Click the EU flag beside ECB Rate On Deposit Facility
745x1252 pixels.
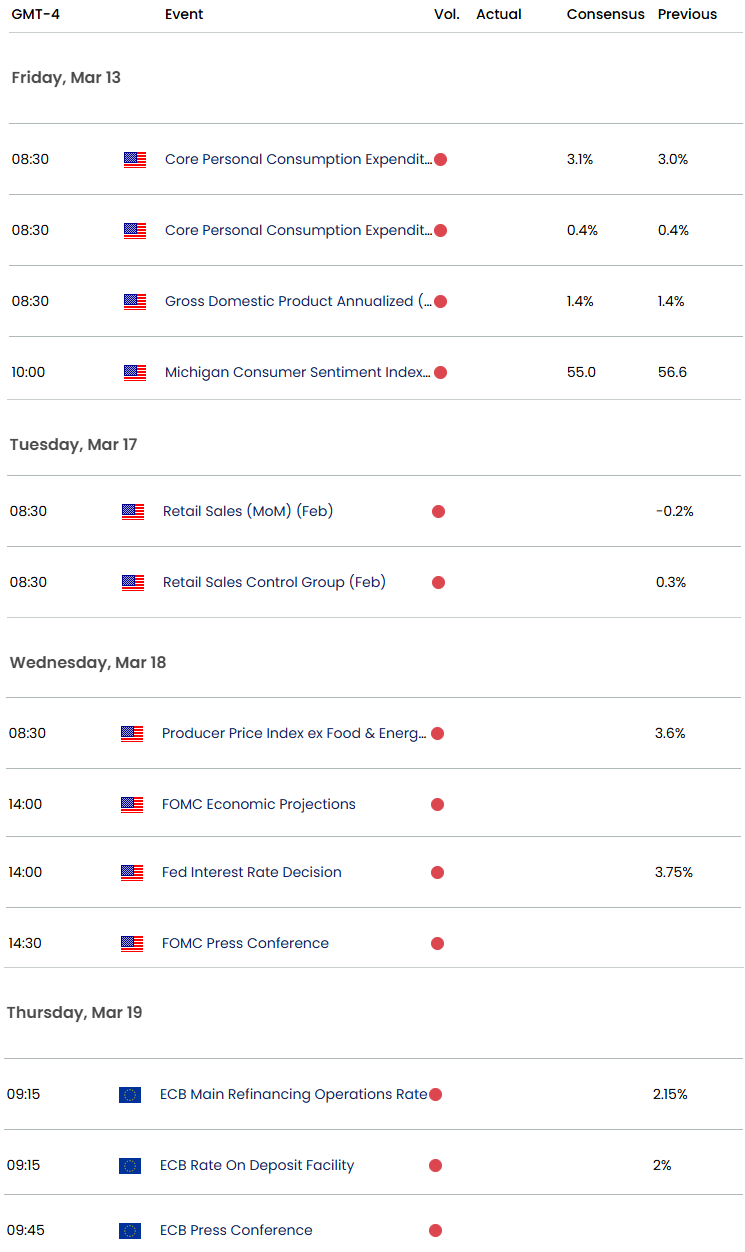[130, 1166]
